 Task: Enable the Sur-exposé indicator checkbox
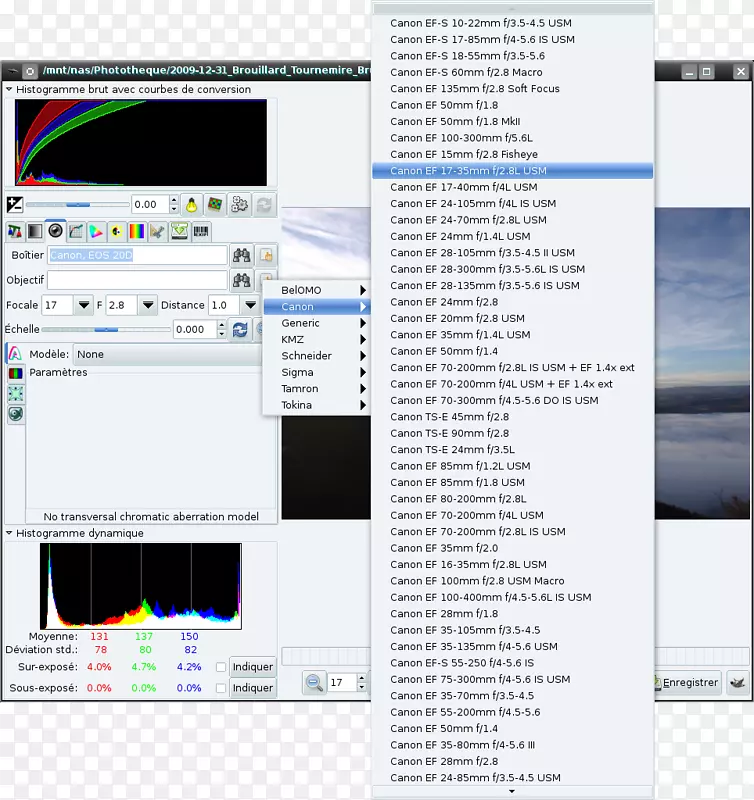pos(221,667)
